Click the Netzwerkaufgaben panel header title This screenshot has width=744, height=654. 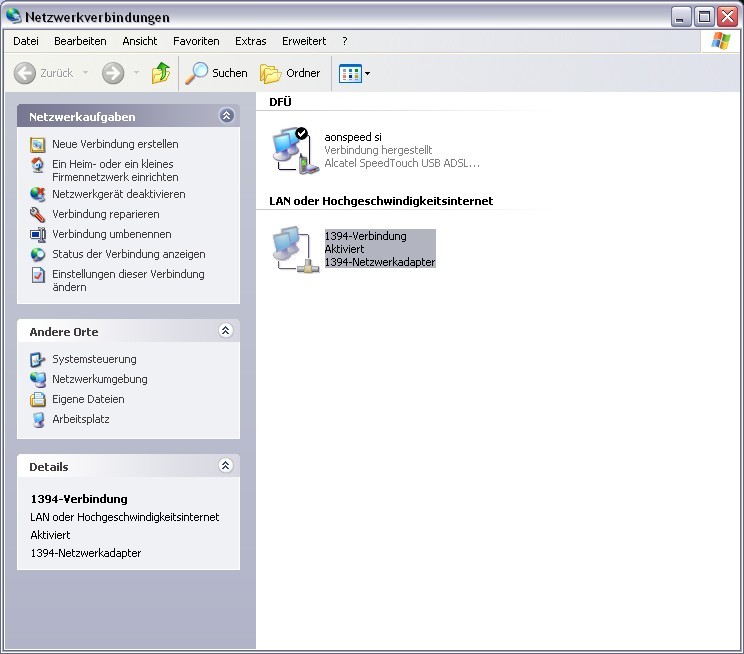(x=82, y=117)
